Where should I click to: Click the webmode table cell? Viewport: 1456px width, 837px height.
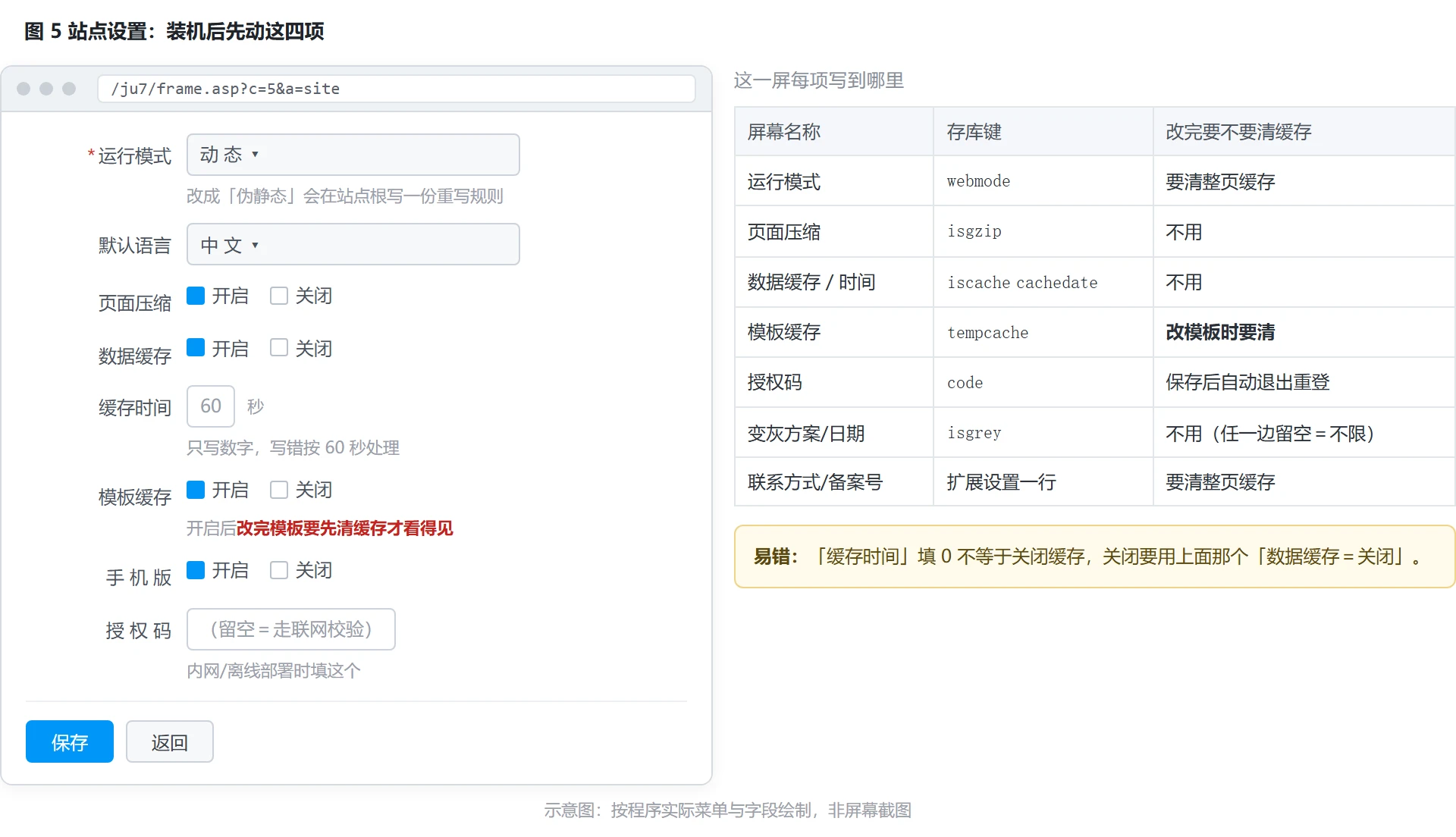[1043, 181]
